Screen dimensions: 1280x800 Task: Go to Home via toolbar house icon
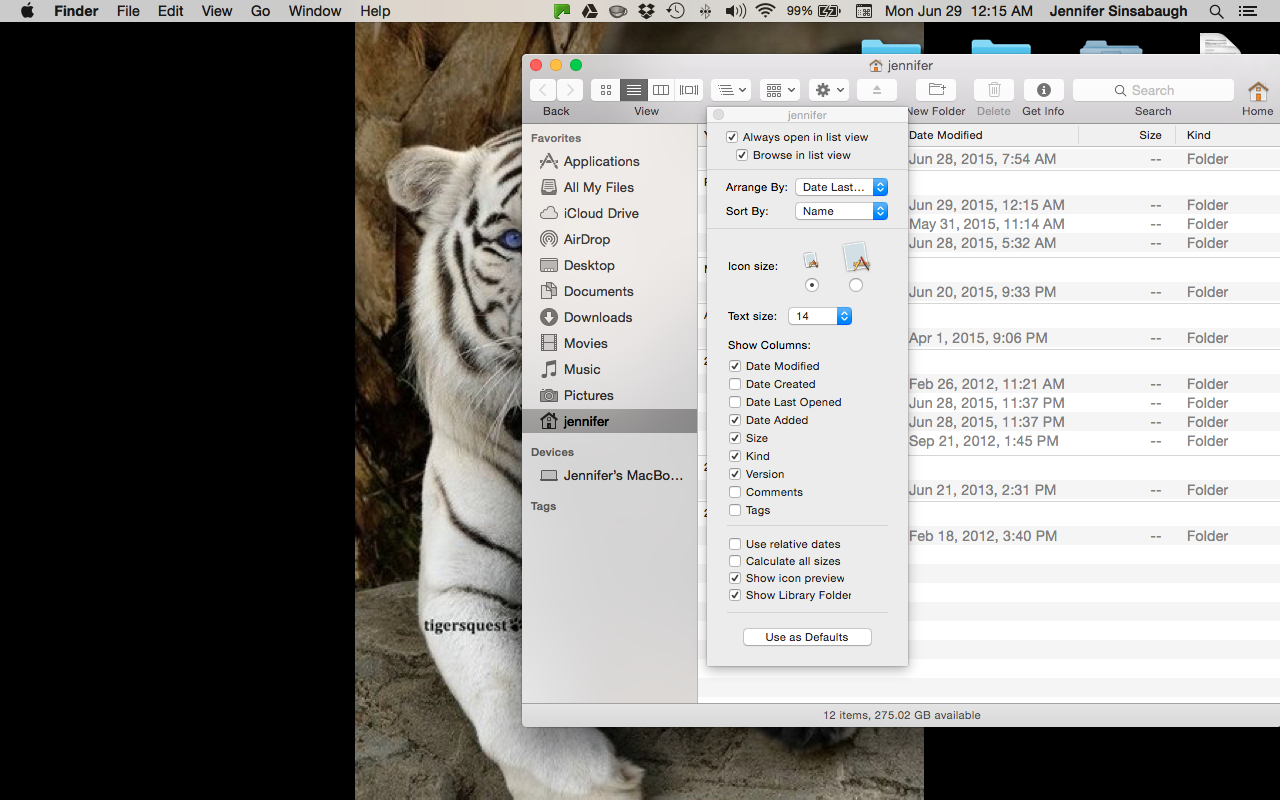(1258, 91)
